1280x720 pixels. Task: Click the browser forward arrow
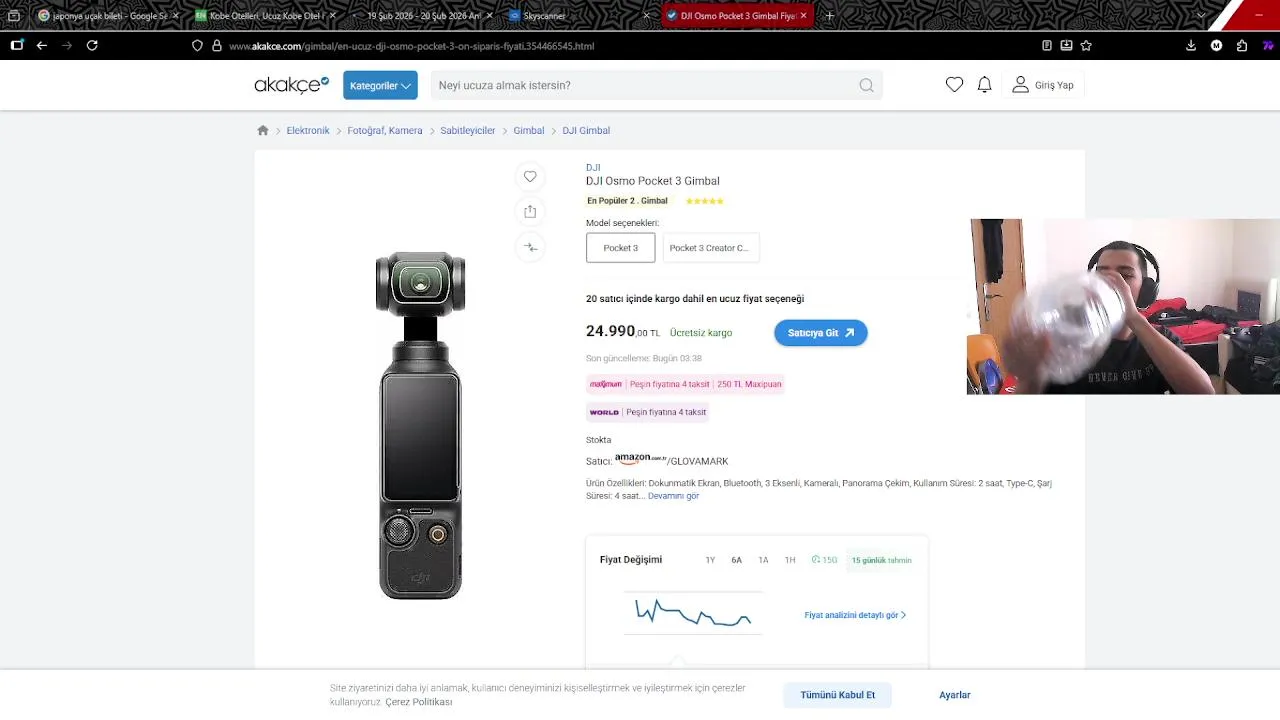click(x=67, y=45)
